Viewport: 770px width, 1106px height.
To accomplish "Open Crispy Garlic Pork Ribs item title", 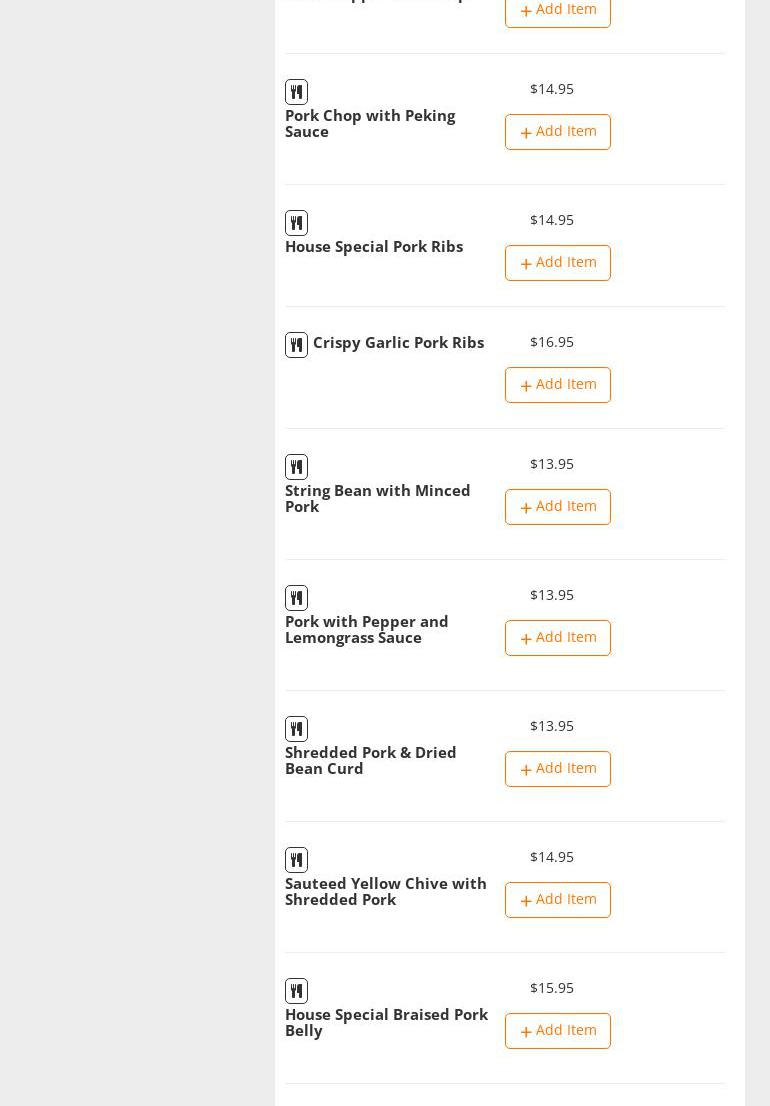I will (x=398, y=343).
